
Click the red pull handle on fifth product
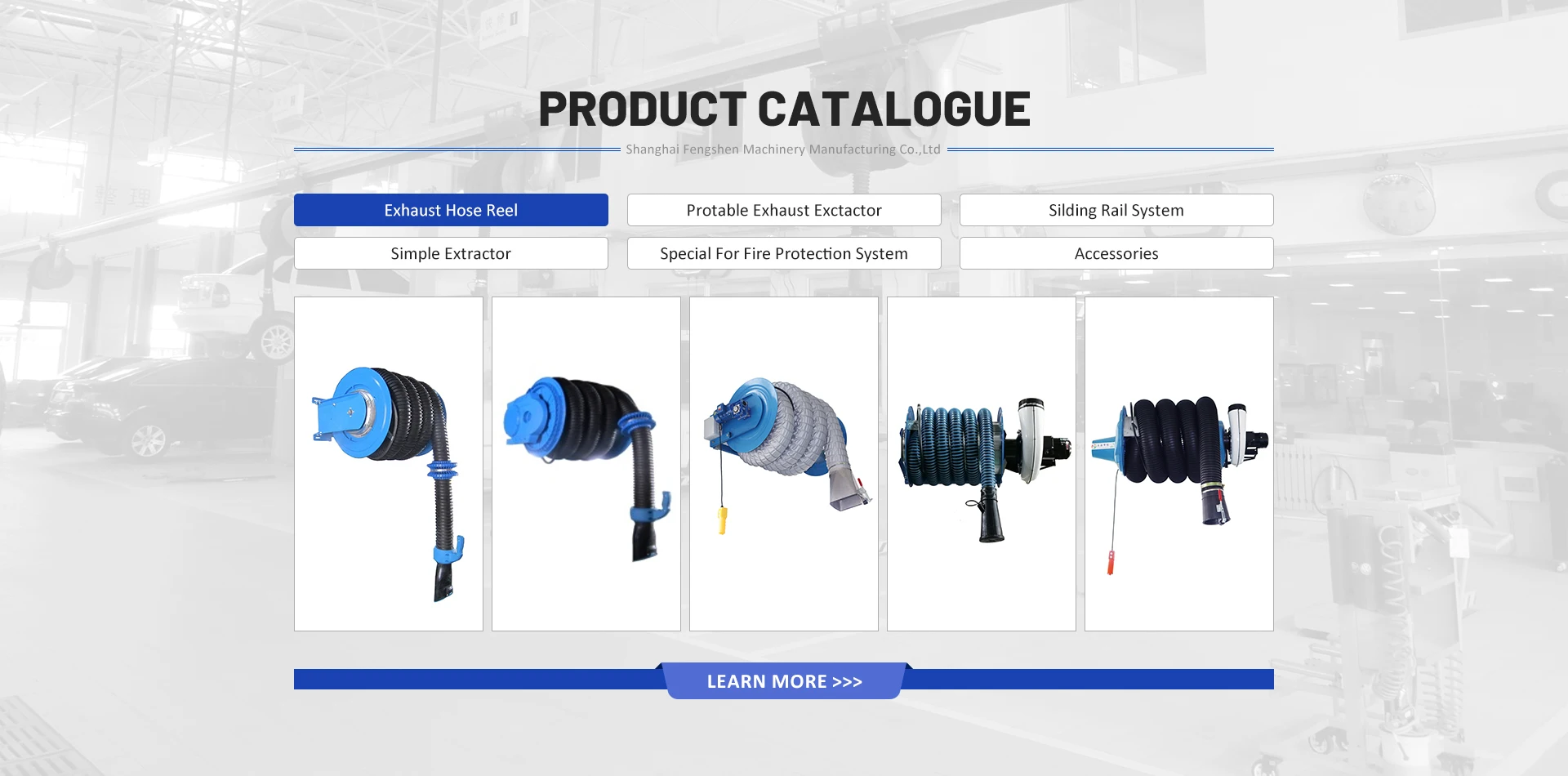point(1111,563)
